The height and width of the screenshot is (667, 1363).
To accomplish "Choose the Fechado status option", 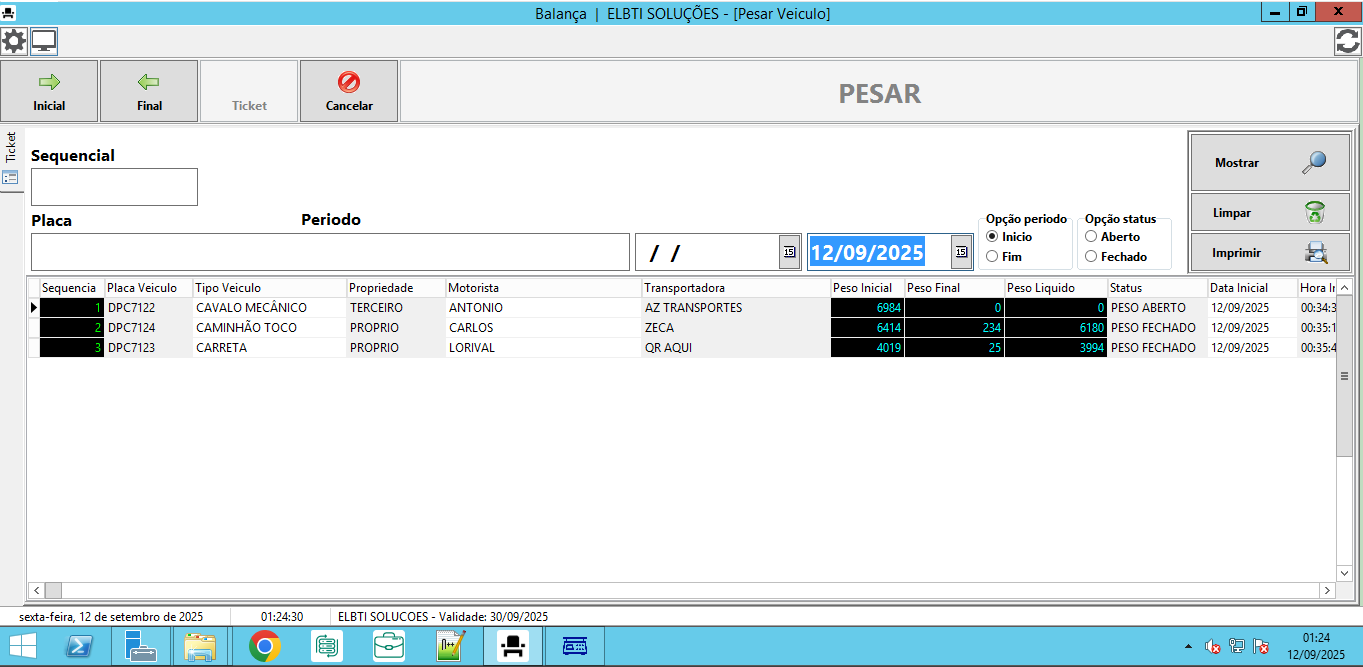I will pos(1091,257).
